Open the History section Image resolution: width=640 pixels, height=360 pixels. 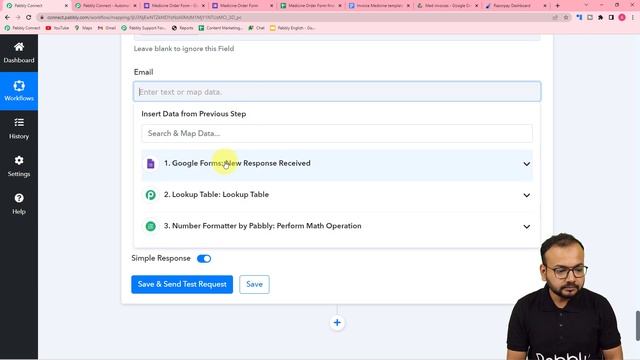point(19,129)
